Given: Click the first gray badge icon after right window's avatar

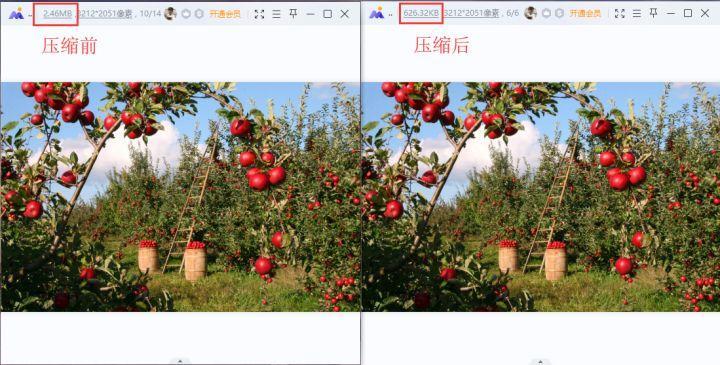Looking at the screenshot, I should point(546,14).
